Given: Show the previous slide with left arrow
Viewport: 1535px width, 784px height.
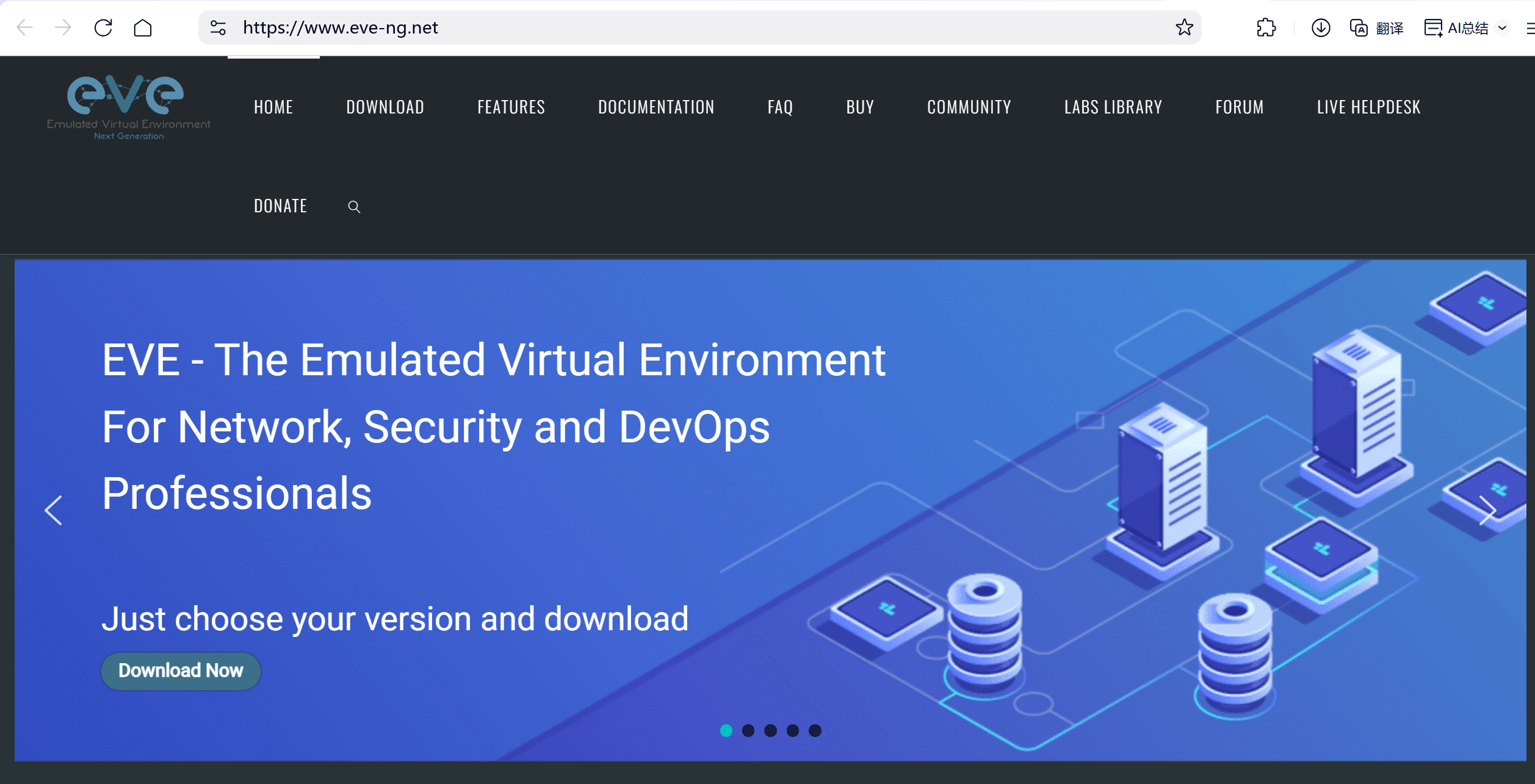Looking at the screenshot, I should [x=54, y=510].
